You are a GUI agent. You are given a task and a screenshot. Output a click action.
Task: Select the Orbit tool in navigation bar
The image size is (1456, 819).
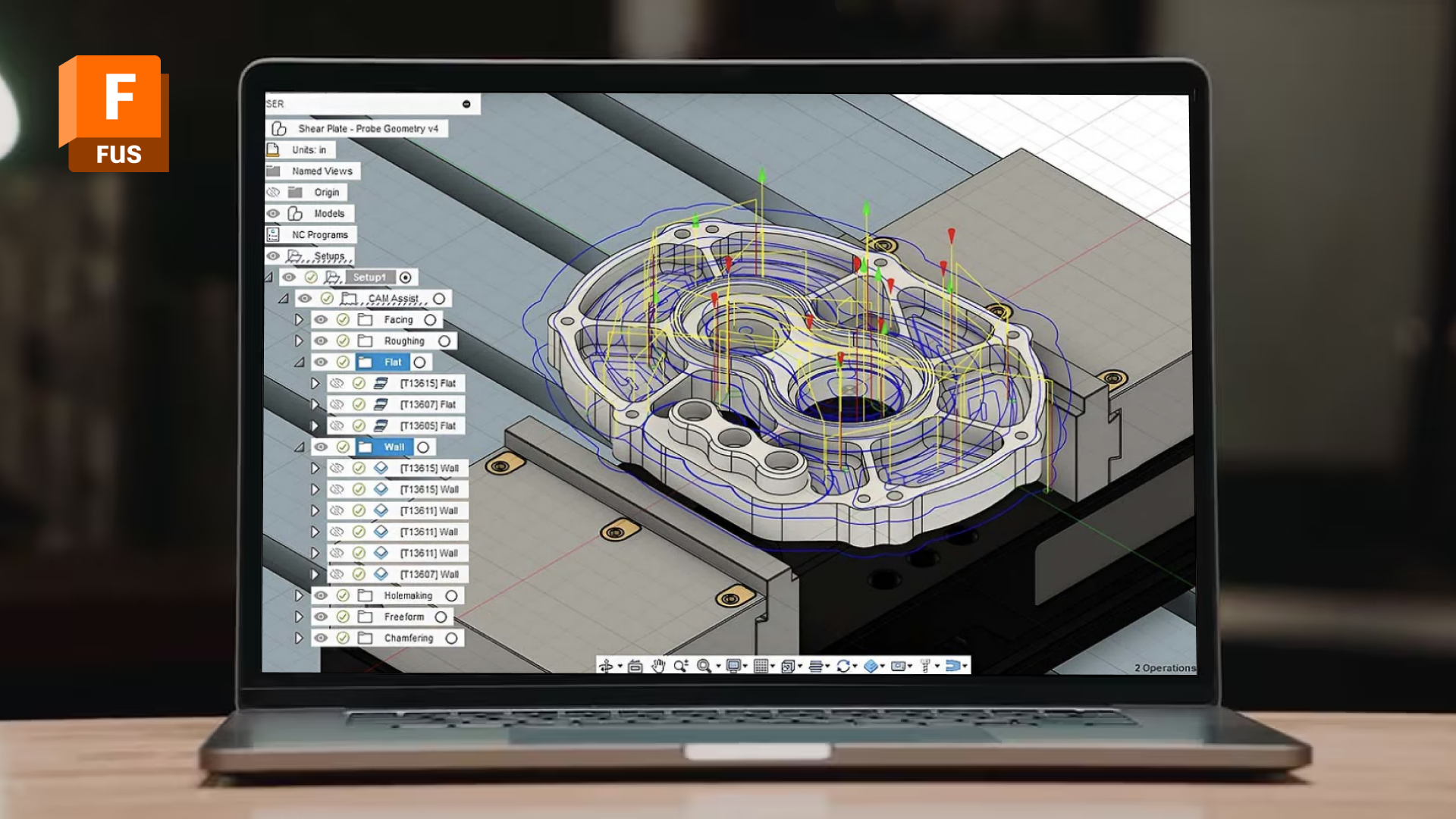(x=605, y=666)
